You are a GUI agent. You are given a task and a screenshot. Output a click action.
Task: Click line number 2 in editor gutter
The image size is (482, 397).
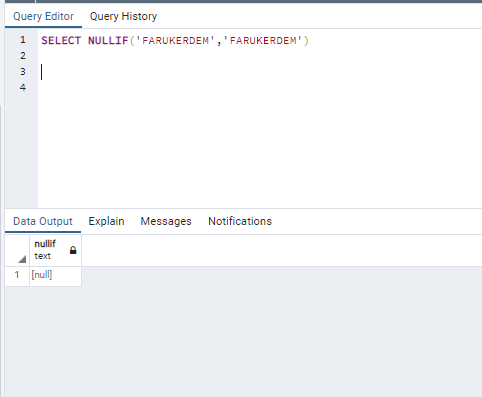pos(23,56)
